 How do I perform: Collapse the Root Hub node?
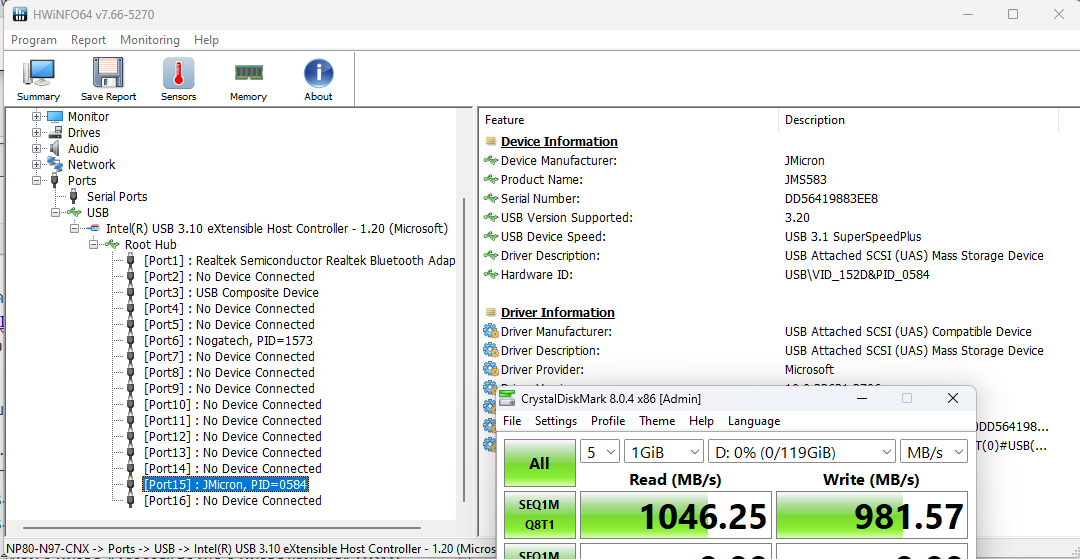94,245
